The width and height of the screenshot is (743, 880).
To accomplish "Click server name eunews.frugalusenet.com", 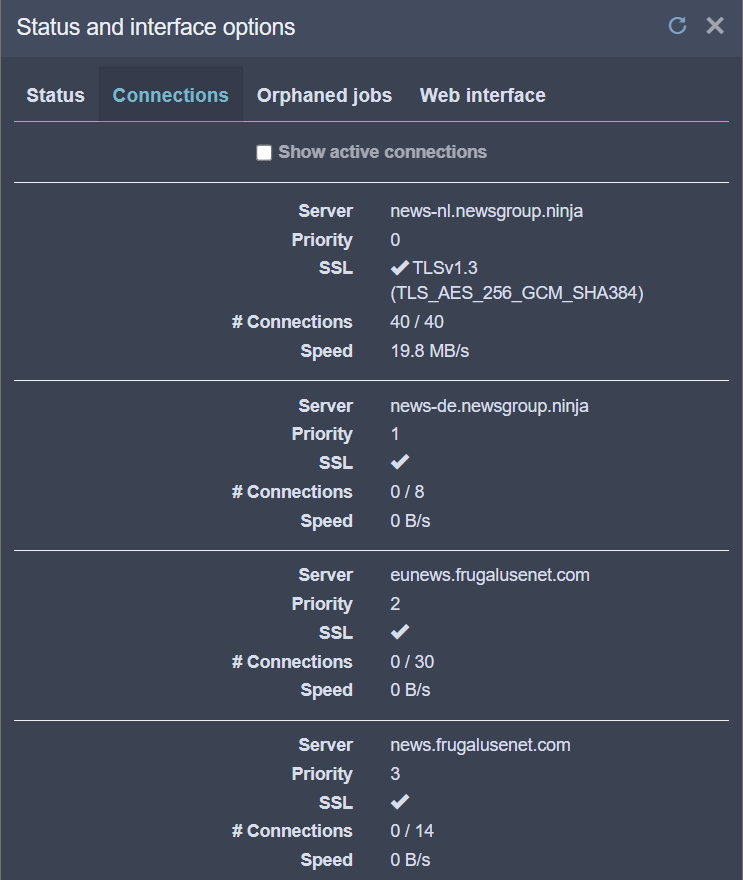I will [x=489, y=575].
